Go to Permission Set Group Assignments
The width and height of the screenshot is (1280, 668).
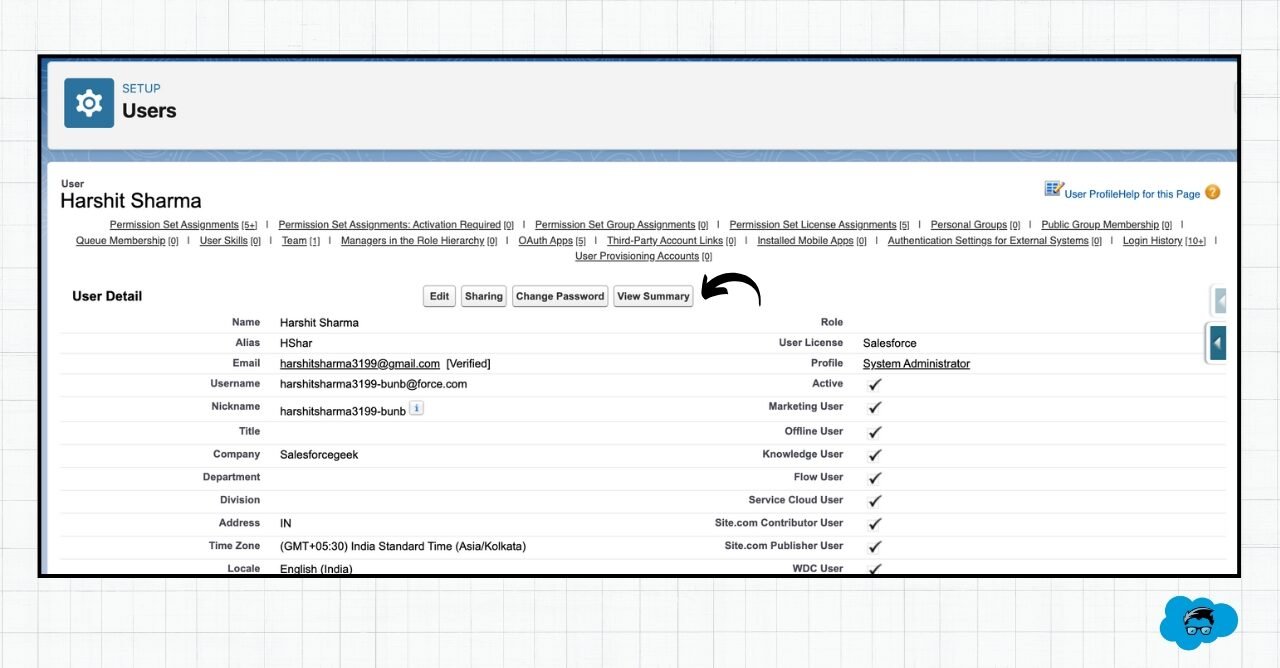[x=621, y=225]
